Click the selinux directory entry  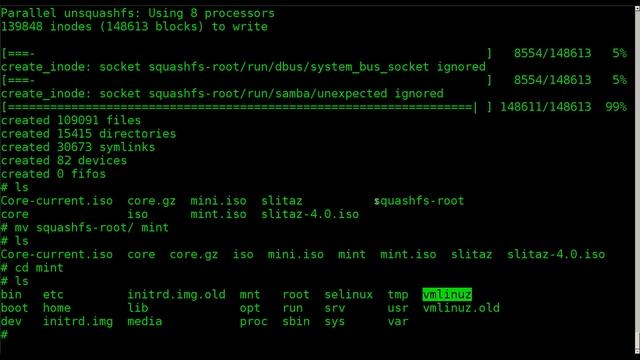point(349,294)
